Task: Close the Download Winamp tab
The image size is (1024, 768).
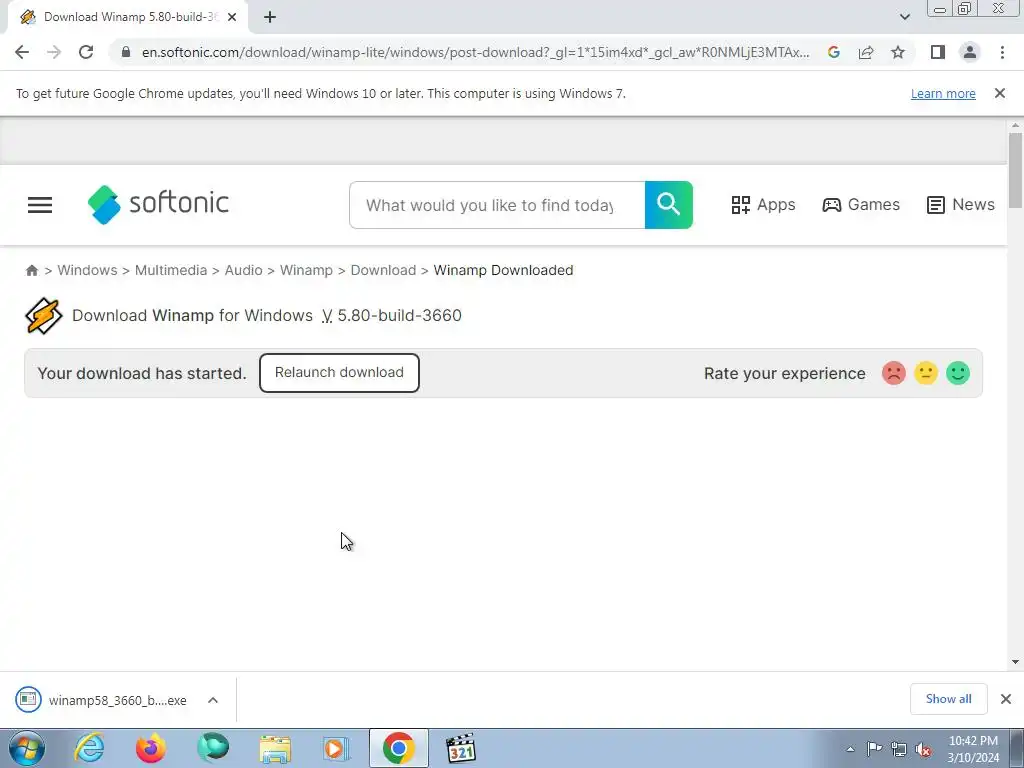Action: click(x=231, y=17)
